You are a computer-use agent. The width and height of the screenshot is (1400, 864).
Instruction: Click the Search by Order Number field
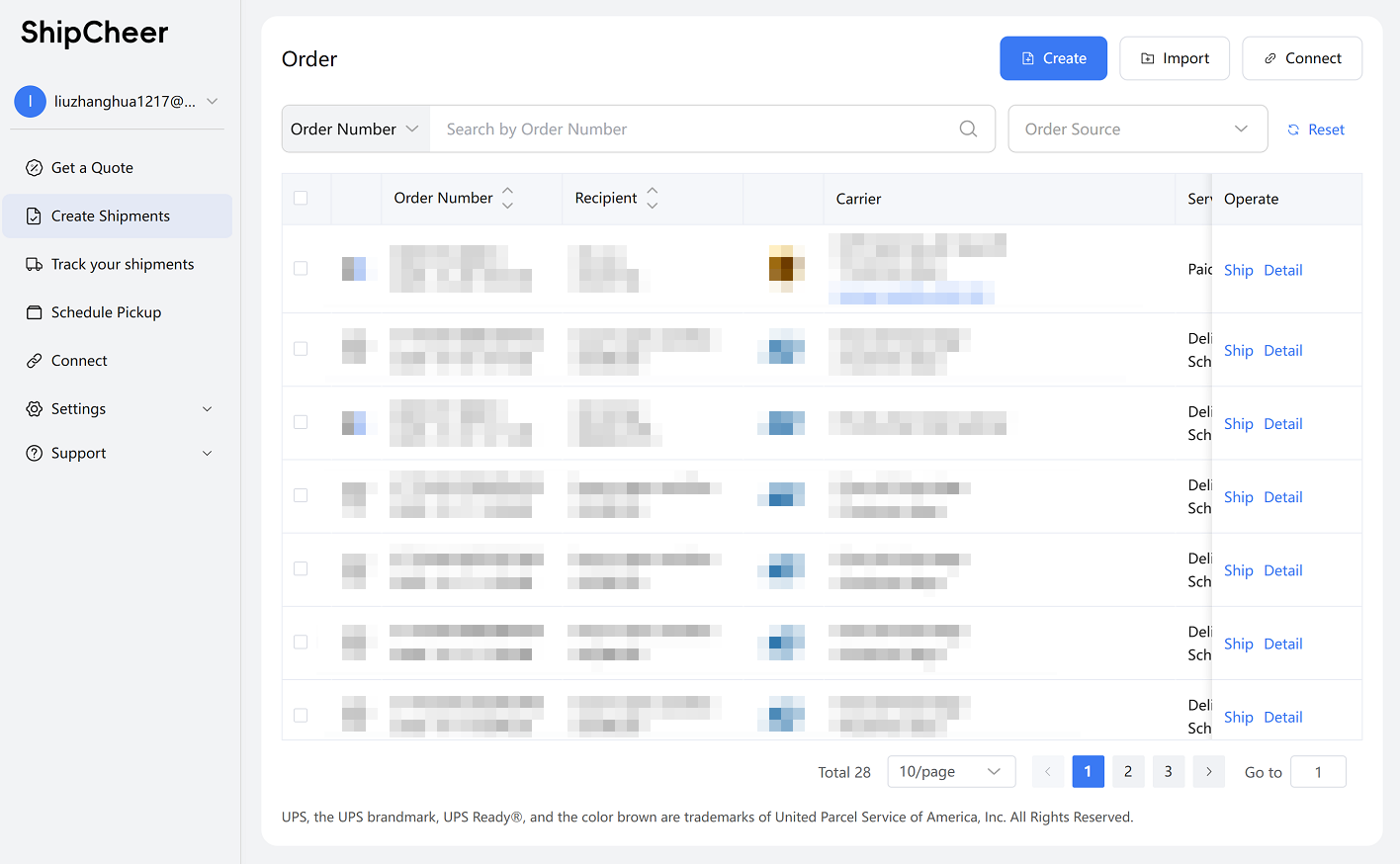[692, 129]
